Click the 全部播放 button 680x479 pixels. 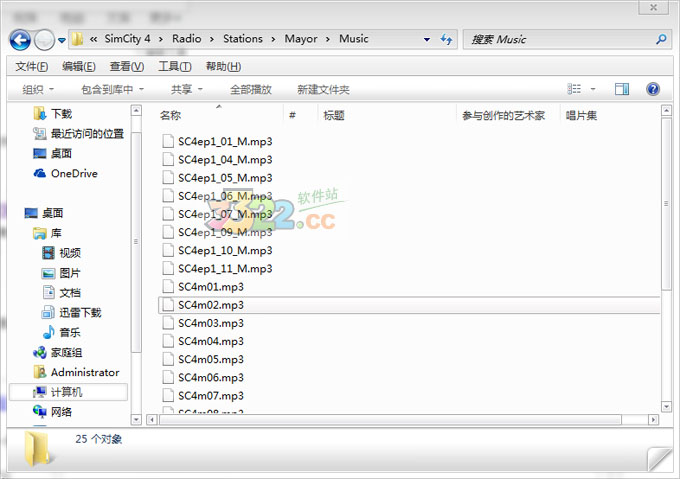click(251, 90)
